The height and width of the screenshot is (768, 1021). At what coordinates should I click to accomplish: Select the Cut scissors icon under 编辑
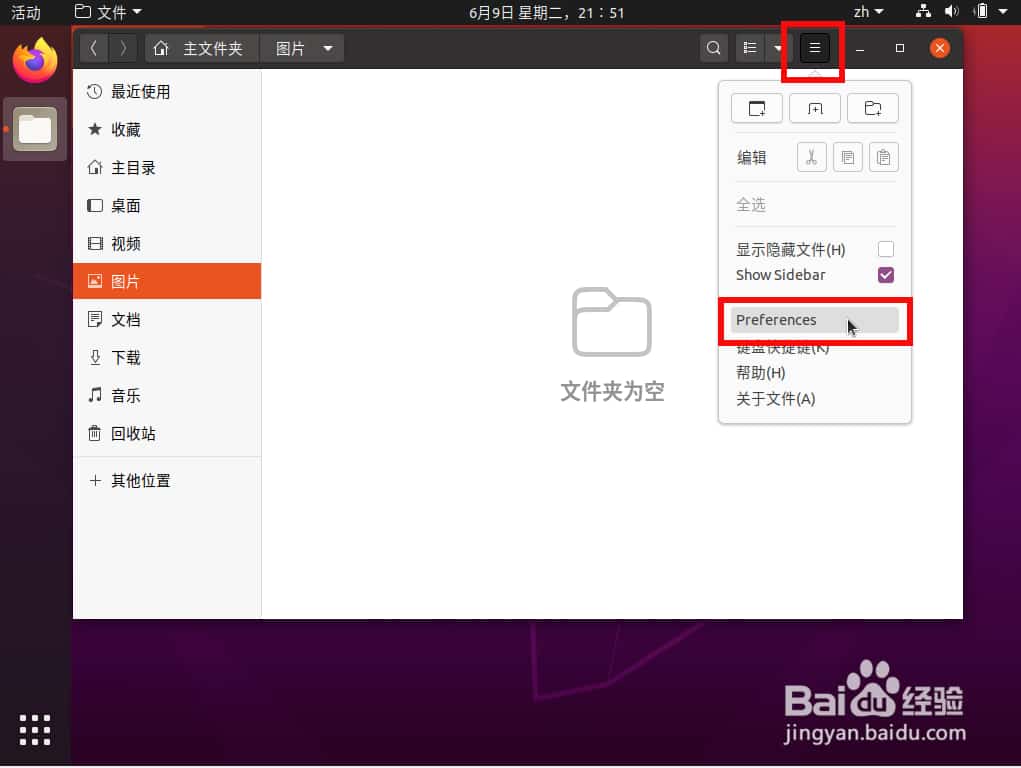pos(811,157)
